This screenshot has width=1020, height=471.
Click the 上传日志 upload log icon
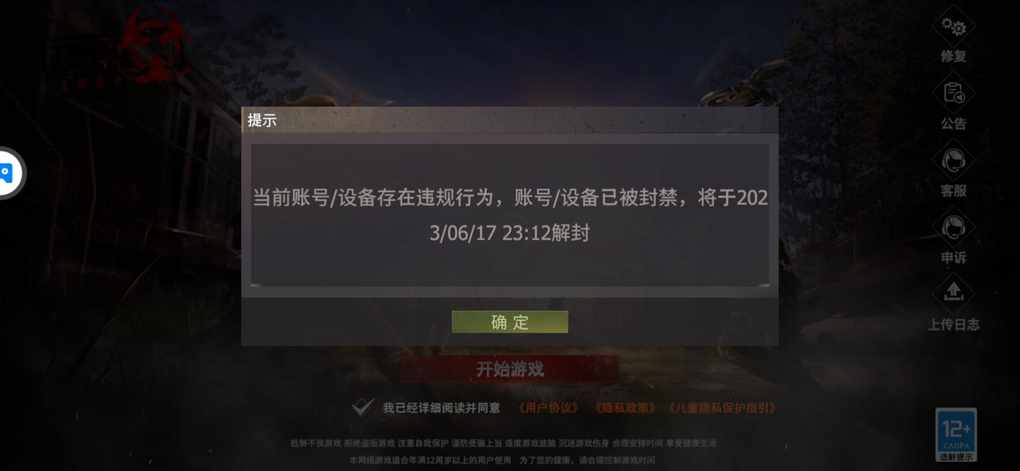point(954,294)
